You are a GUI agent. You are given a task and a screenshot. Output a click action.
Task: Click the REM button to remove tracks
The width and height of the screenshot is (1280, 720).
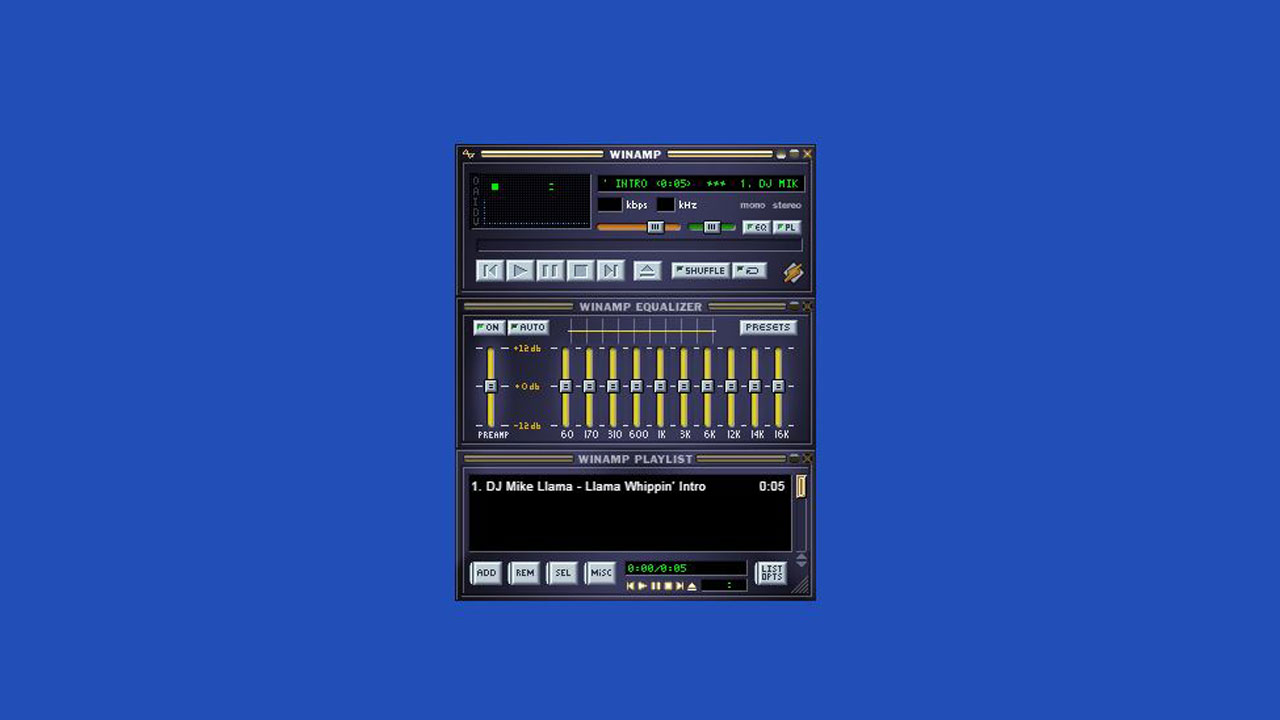(524, 573)
